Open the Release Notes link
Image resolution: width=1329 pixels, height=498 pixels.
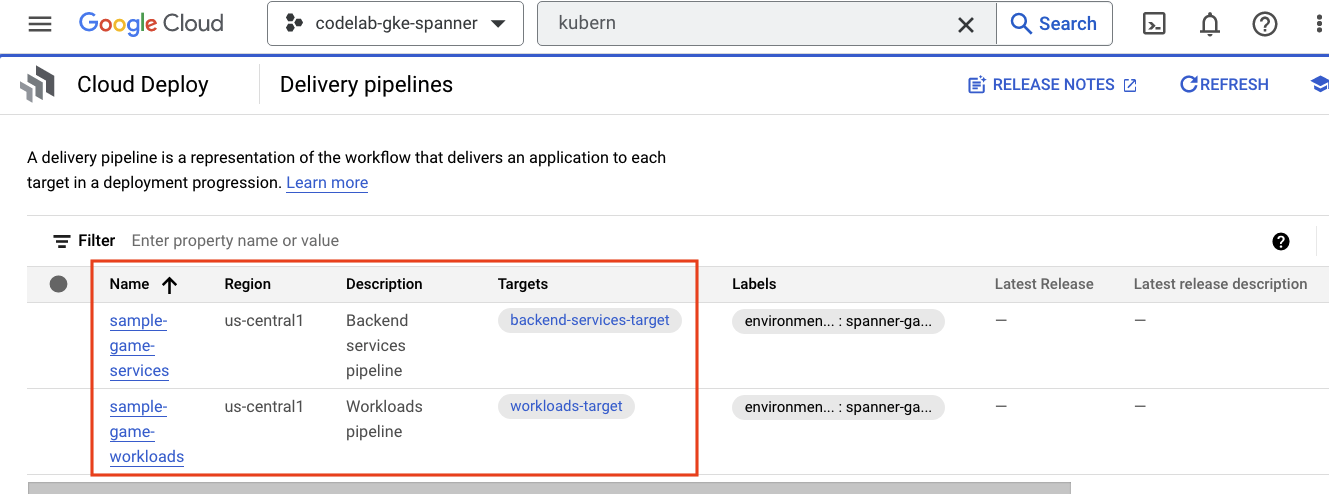tap(1052, 85)
